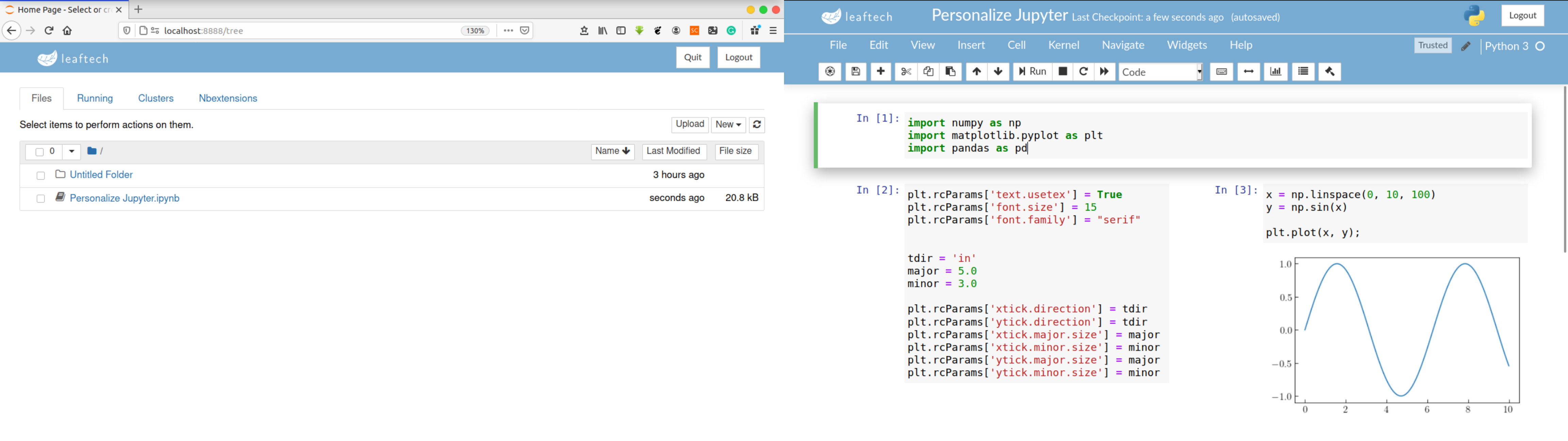
Task: Open command palette keyboard icon
Action: coord(1221,72)
